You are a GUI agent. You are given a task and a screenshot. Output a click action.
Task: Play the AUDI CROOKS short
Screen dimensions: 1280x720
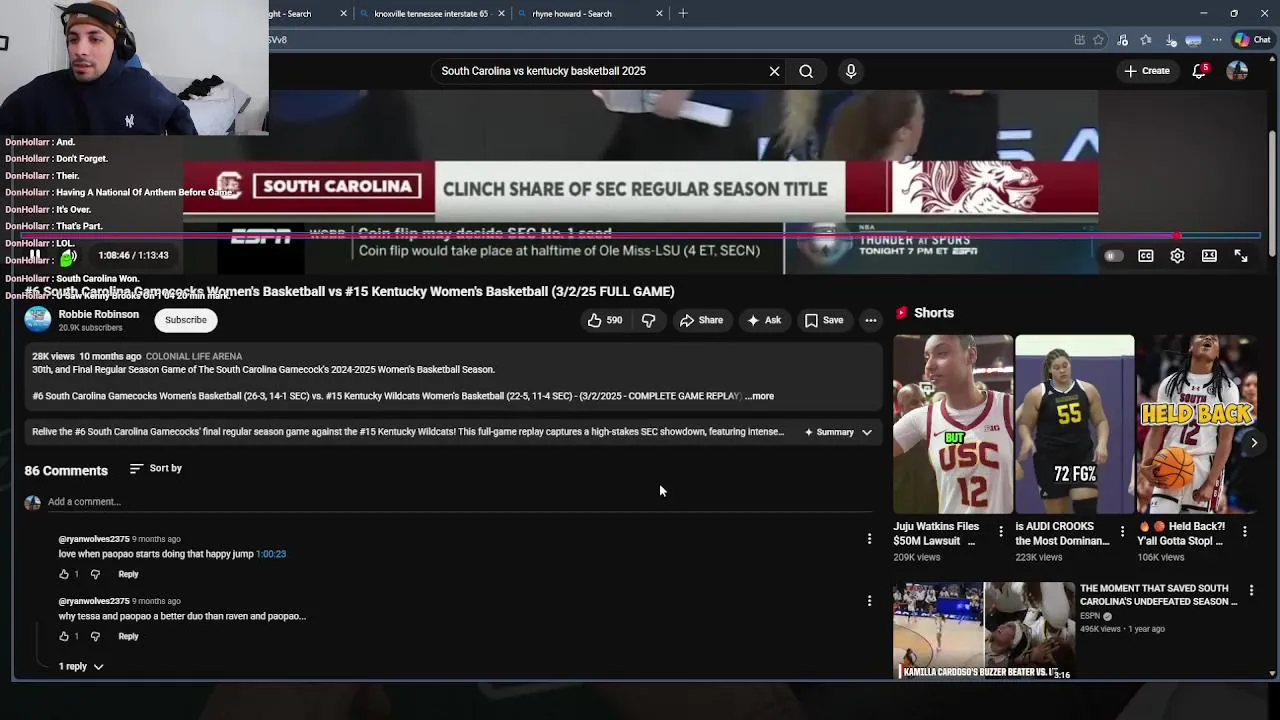[x=1074, y=424]
